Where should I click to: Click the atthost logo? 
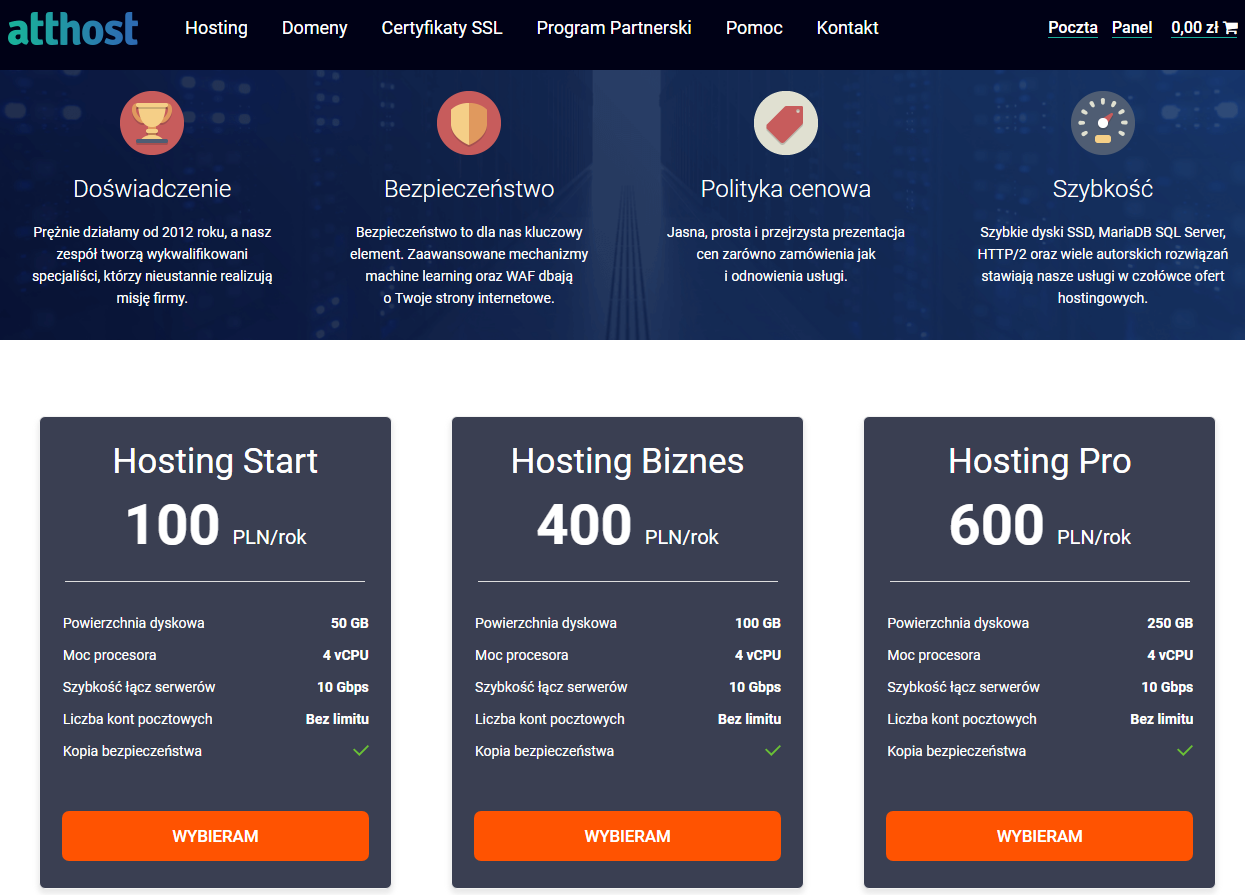[73, 28]
